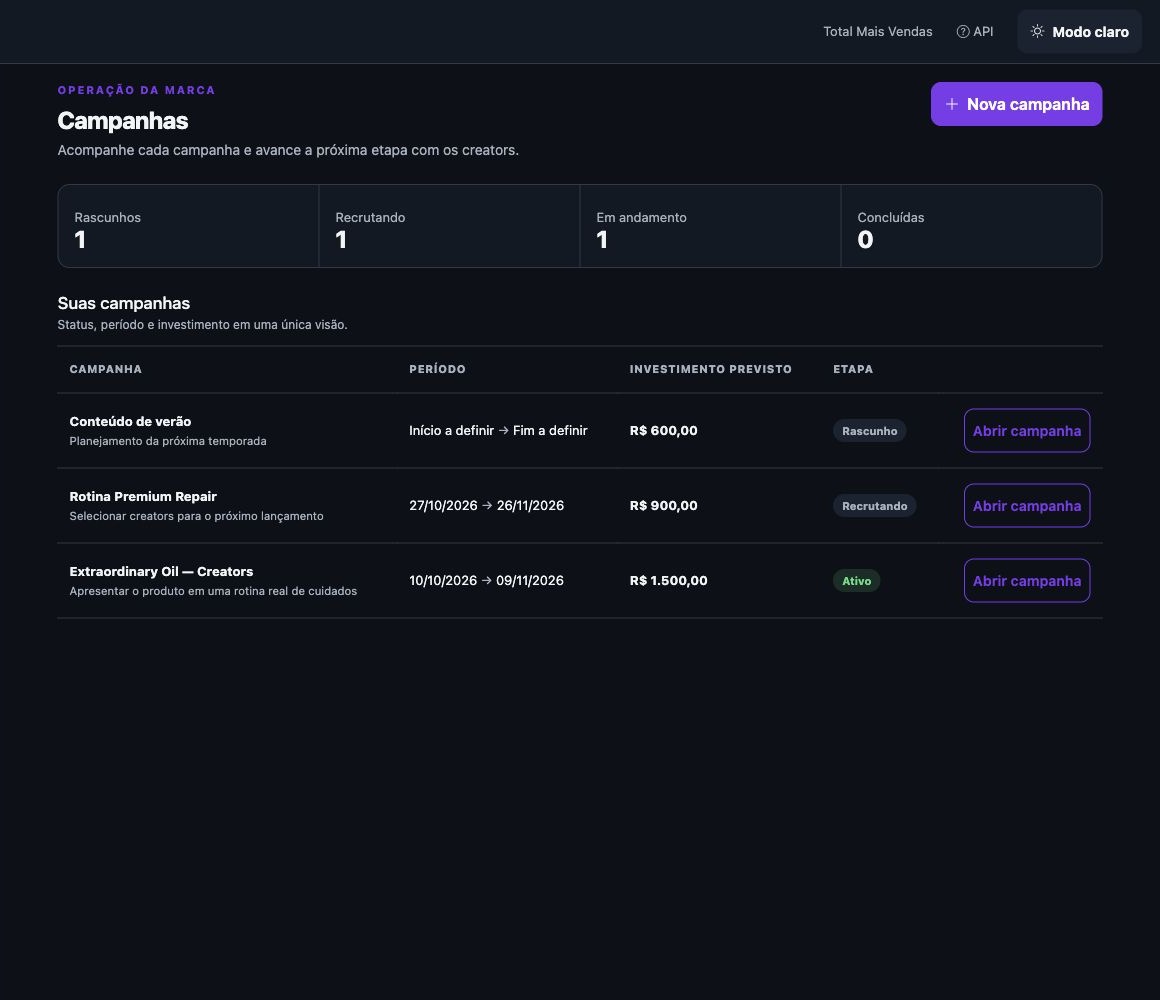Click the Início a definir period cell

click(x=498, y=430)
